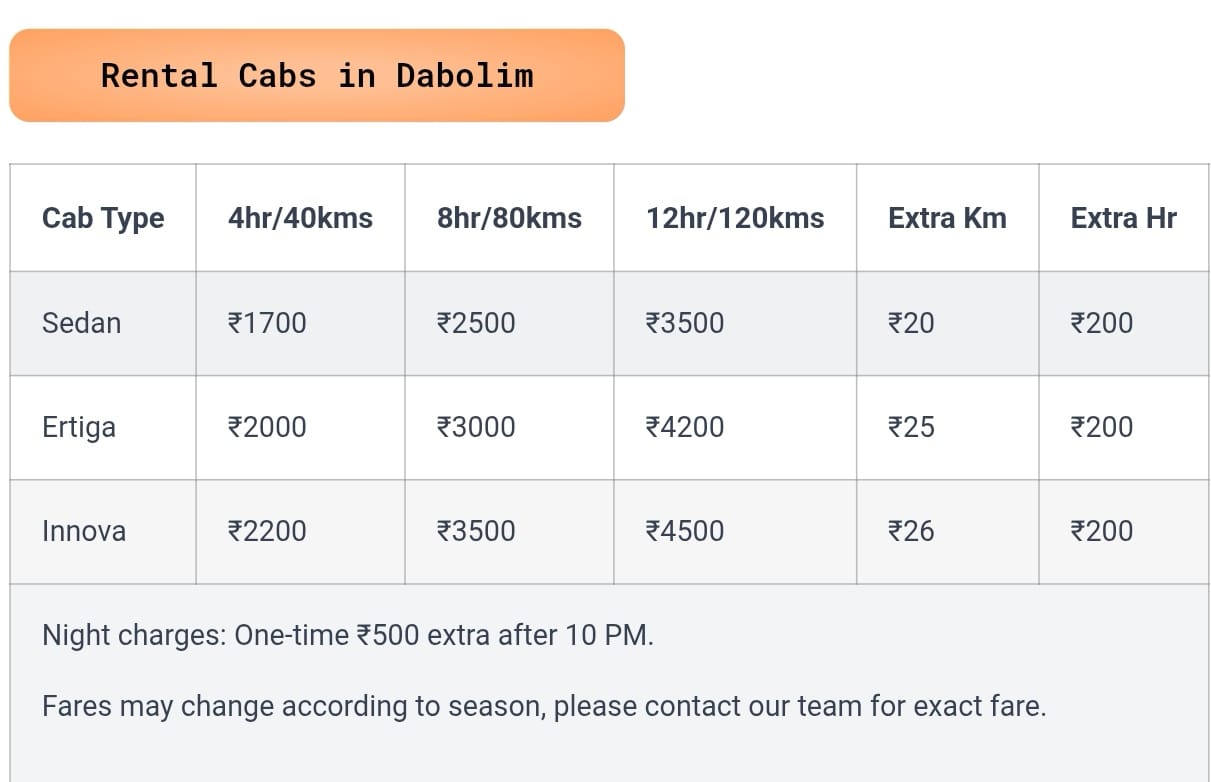Click the Rental Cabs in Dabolim banner

point(317,76)
